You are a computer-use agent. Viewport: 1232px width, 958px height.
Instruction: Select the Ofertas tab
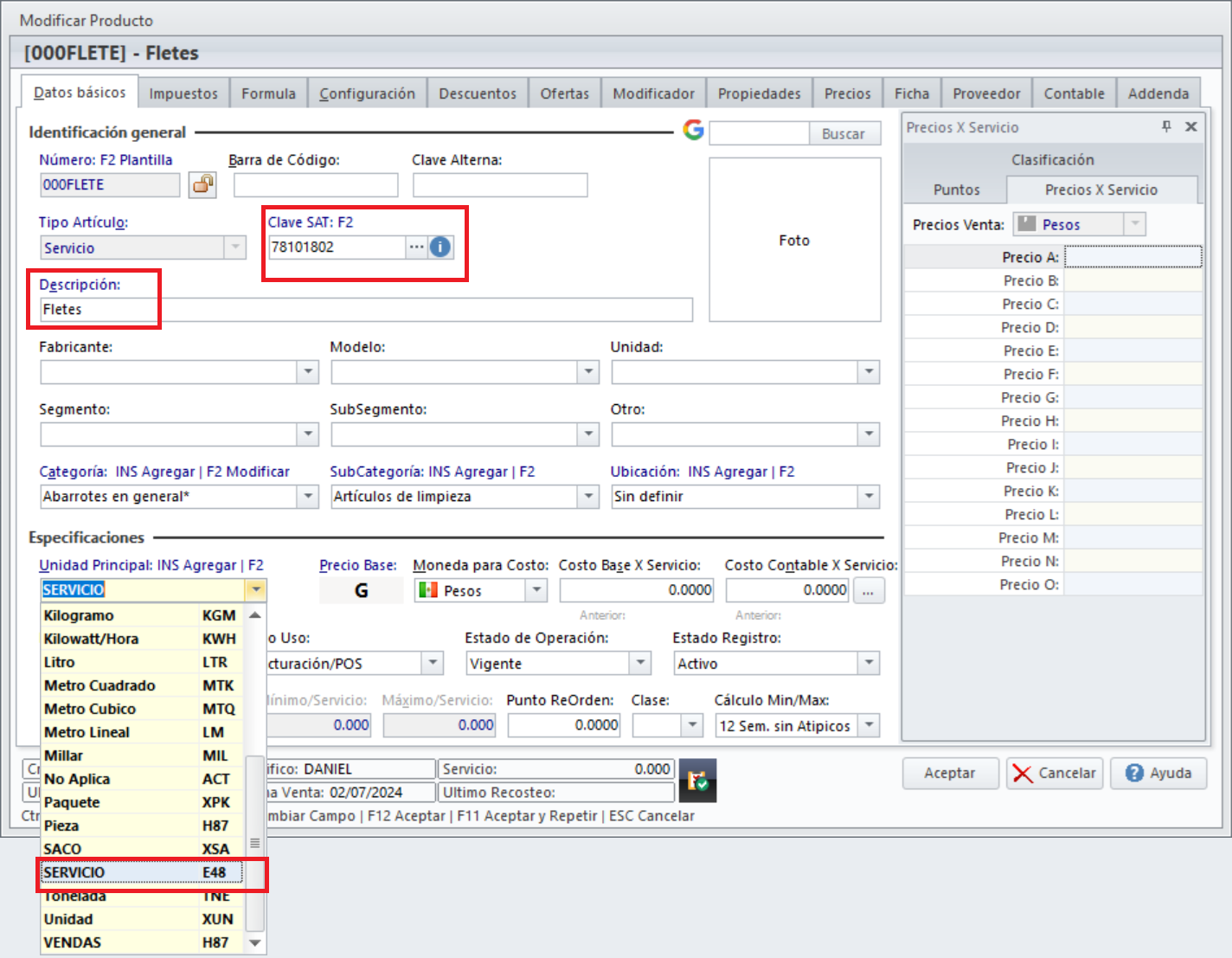pyautogui.click(x=565, y=93)
